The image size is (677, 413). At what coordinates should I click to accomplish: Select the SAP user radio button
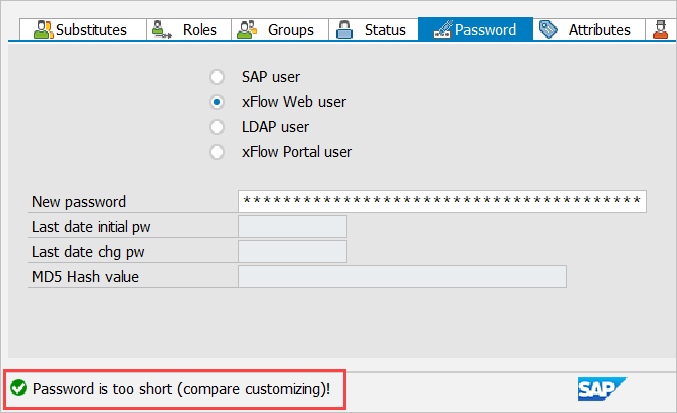217,77
